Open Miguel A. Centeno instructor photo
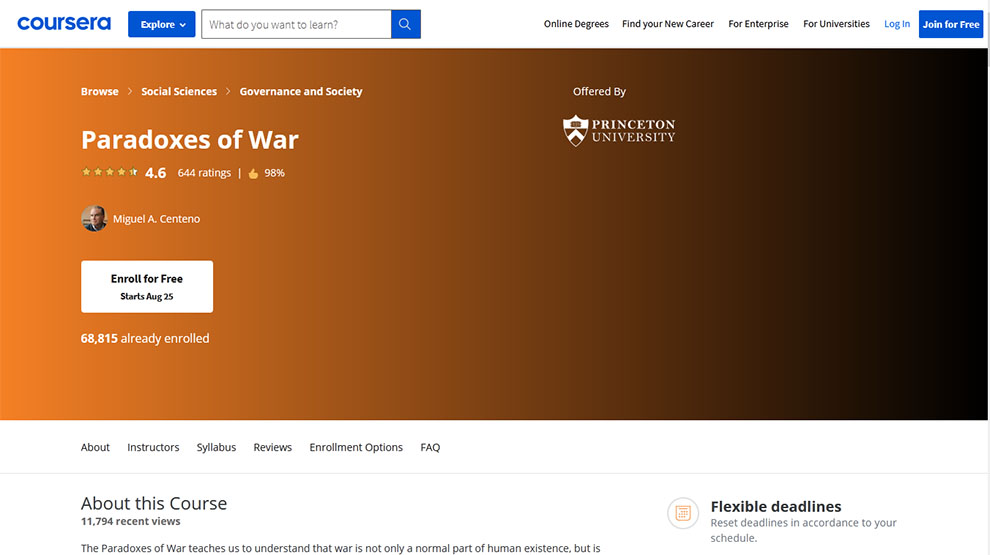 coord(94,218)
